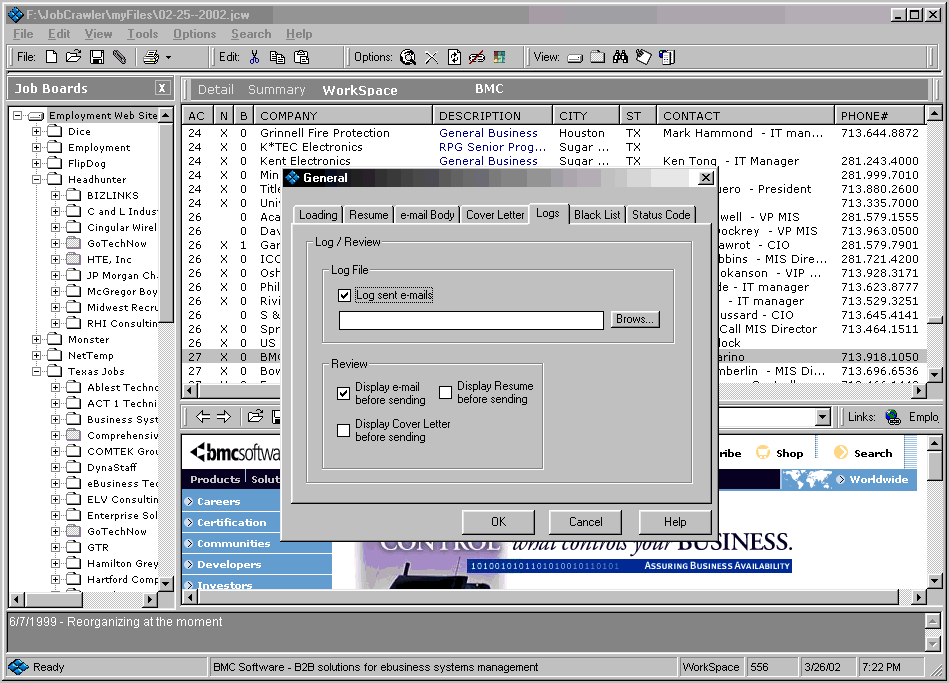Click the Cut scissors icon
This screenshot has width=949, height=683.
(x=254, y=58)
